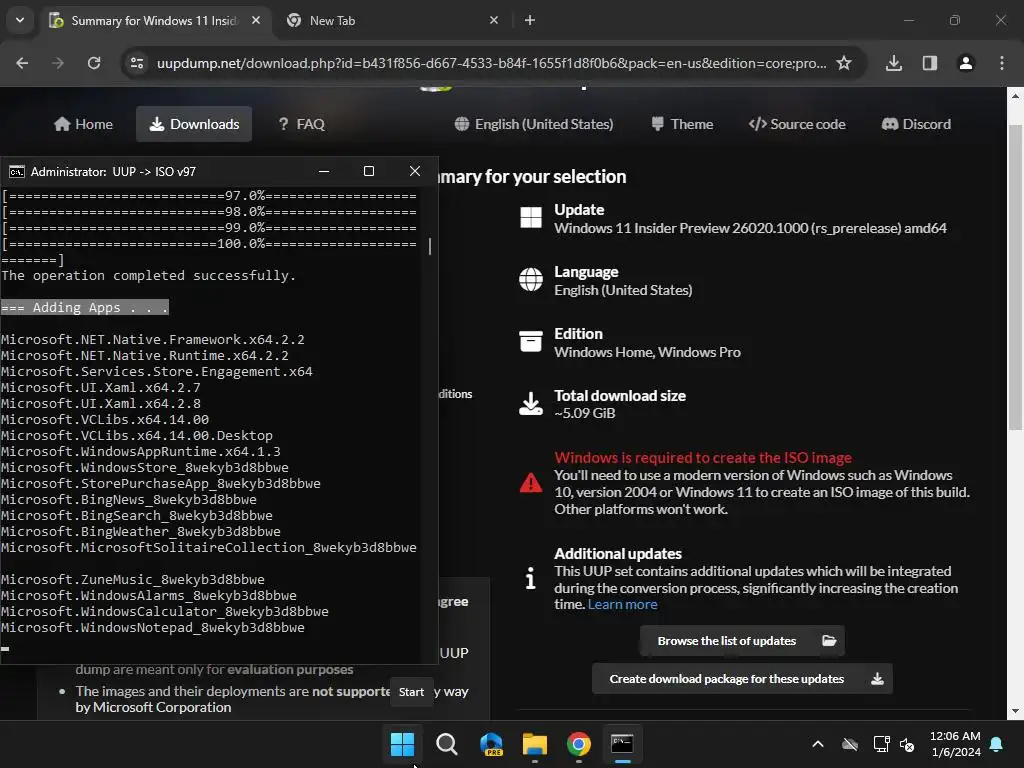Click the 97.0% progress bar line in console
Image resolution: width=1024 pixels, height=768 pixels.
click(209, 196)
